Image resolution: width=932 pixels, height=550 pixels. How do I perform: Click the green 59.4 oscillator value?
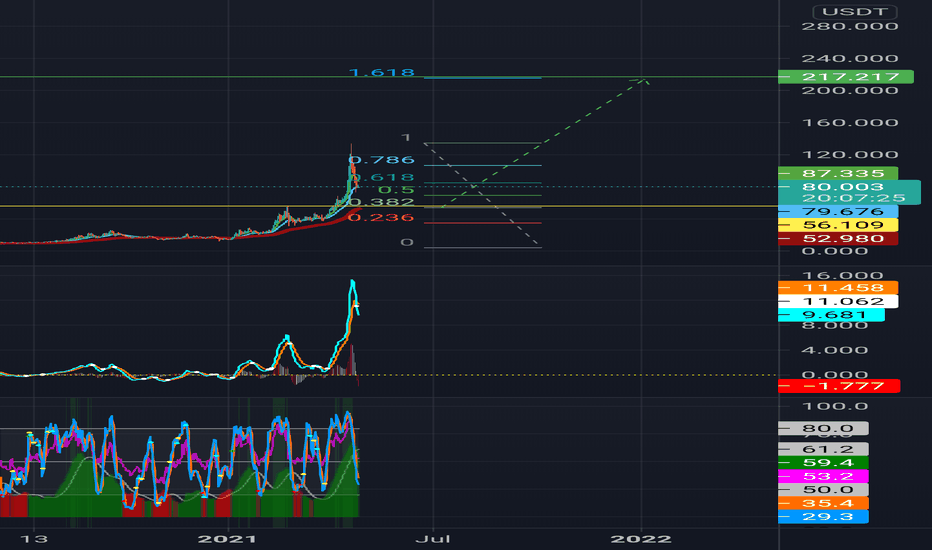[x=823, y=463]
